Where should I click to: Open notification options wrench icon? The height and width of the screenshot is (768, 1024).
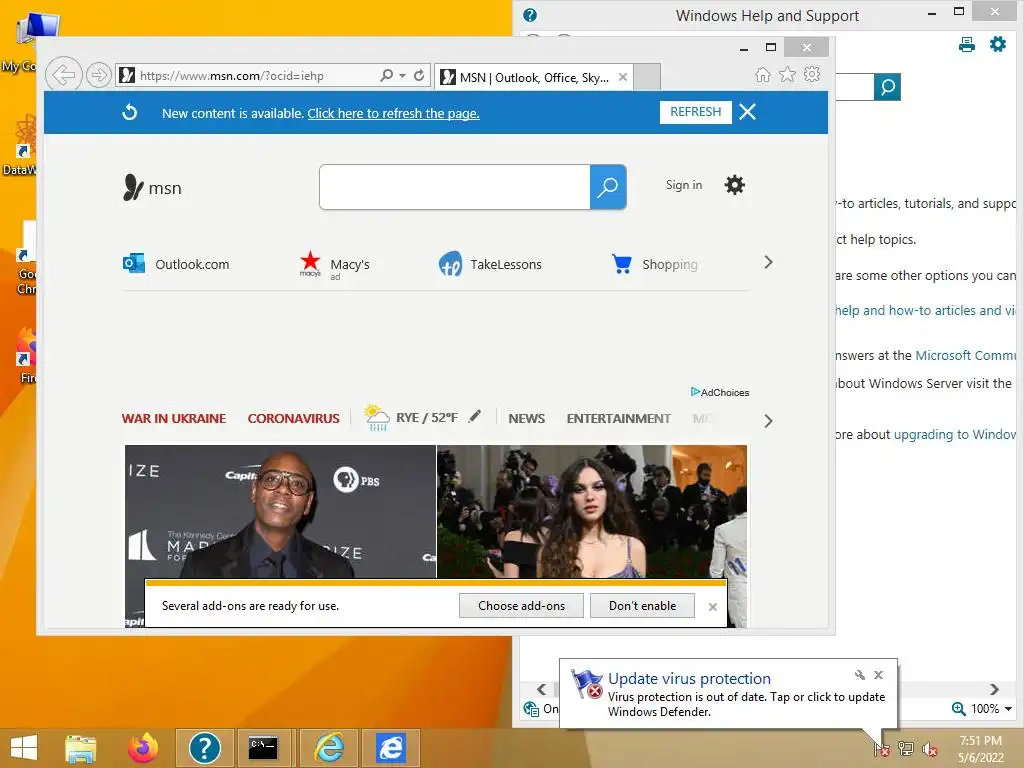pos(859,675)
